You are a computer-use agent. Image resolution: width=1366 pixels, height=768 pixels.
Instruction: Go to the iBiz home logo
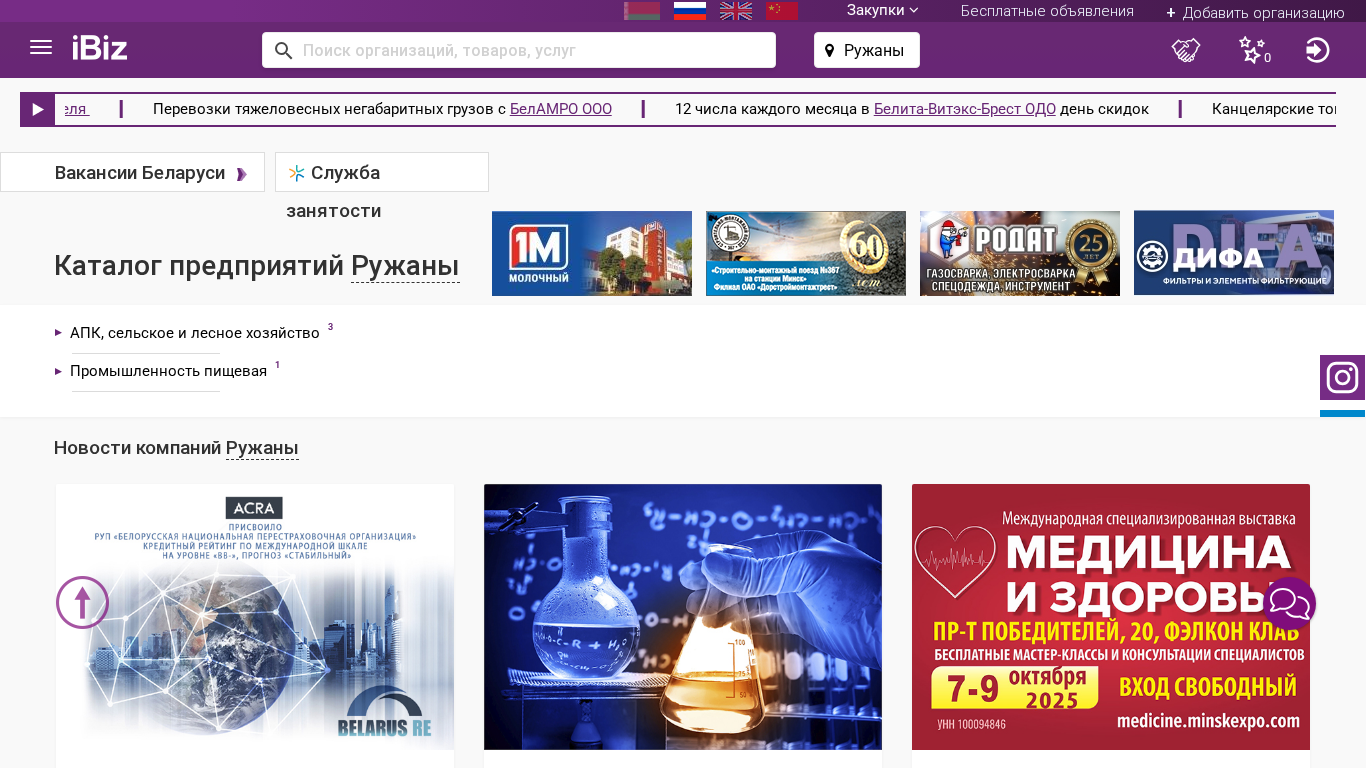point(100,48)
